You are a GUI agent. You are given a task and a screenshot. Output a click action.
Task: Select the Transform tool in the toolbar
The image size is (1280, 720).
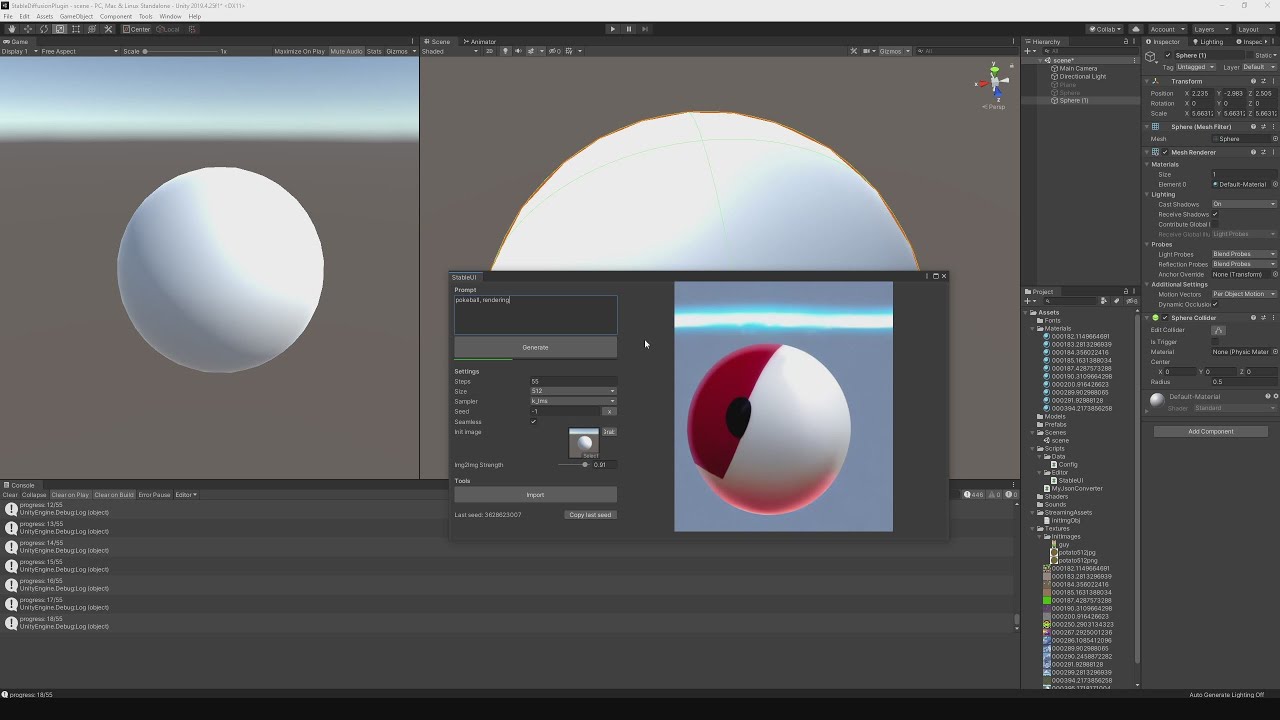92,29
